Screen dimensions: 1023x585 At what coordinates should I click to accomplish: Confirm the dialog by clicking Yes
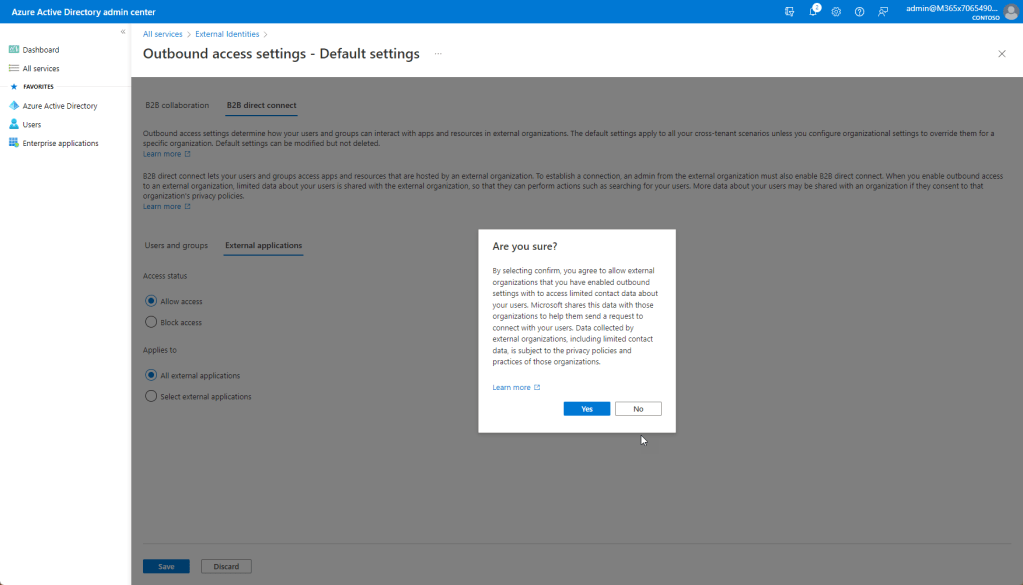586,409
